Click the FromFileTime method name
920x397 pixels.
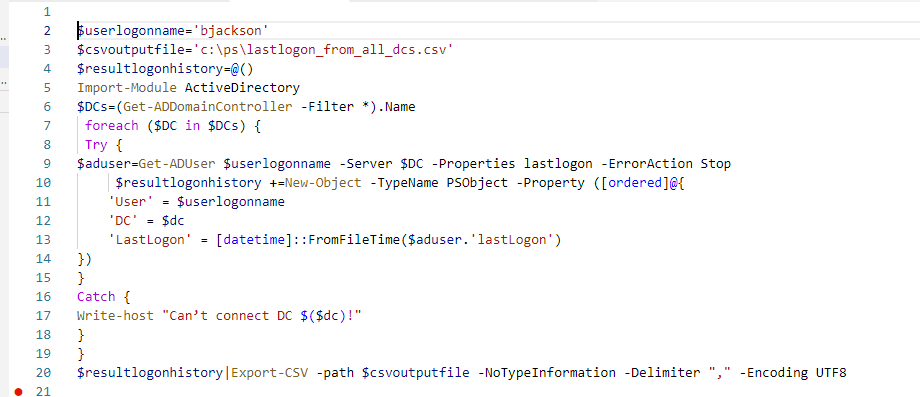point(354,240)
